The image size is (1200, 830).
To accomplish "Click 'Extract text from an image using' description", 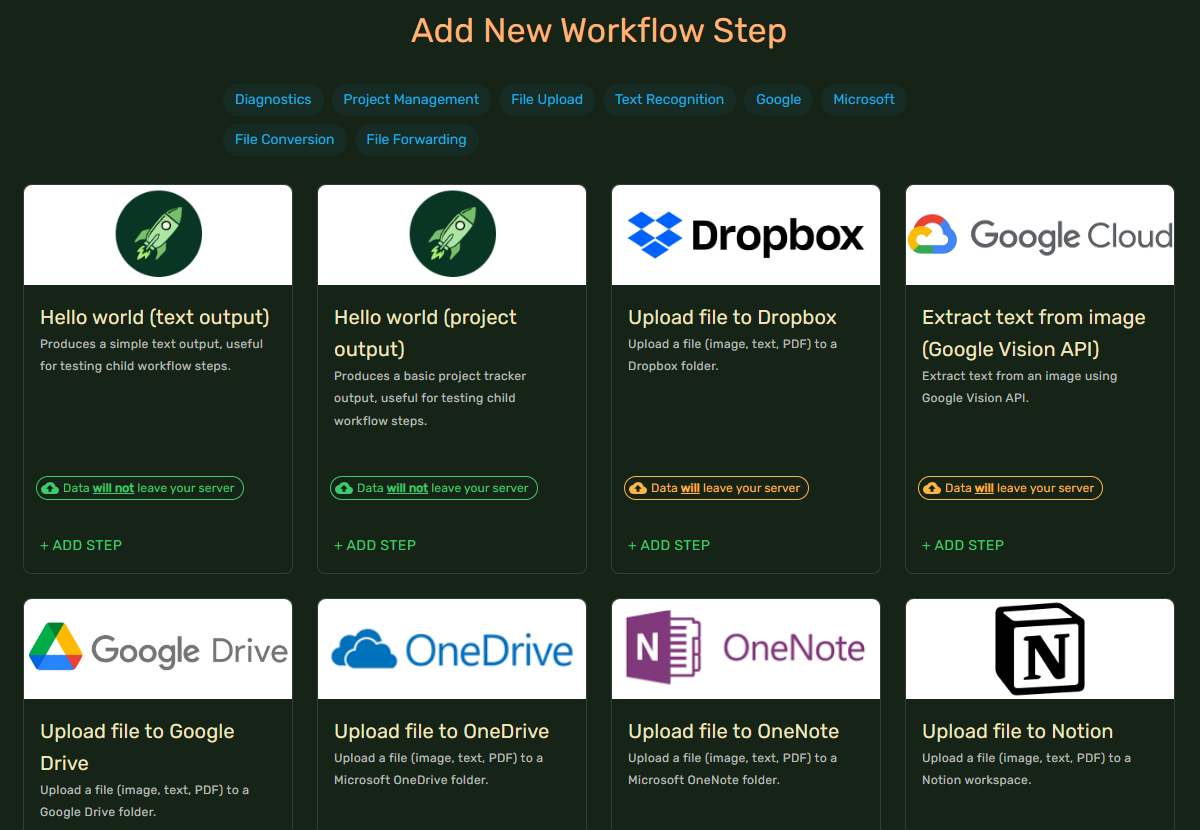I will pyautogui.click(x=1020, y=387).
